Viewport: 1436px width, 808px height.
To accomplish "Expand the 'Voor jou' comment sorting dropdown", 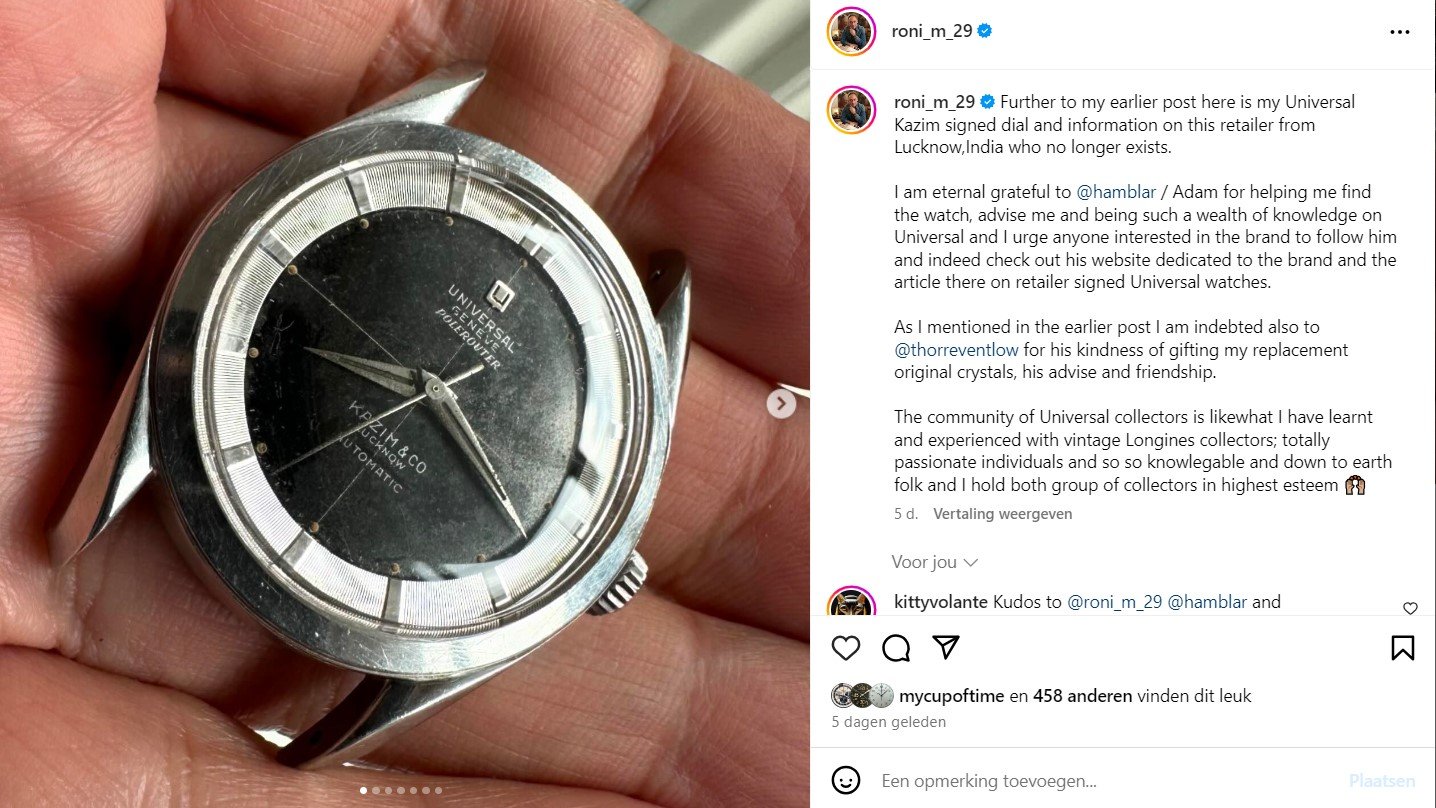I will coord(935,562).
